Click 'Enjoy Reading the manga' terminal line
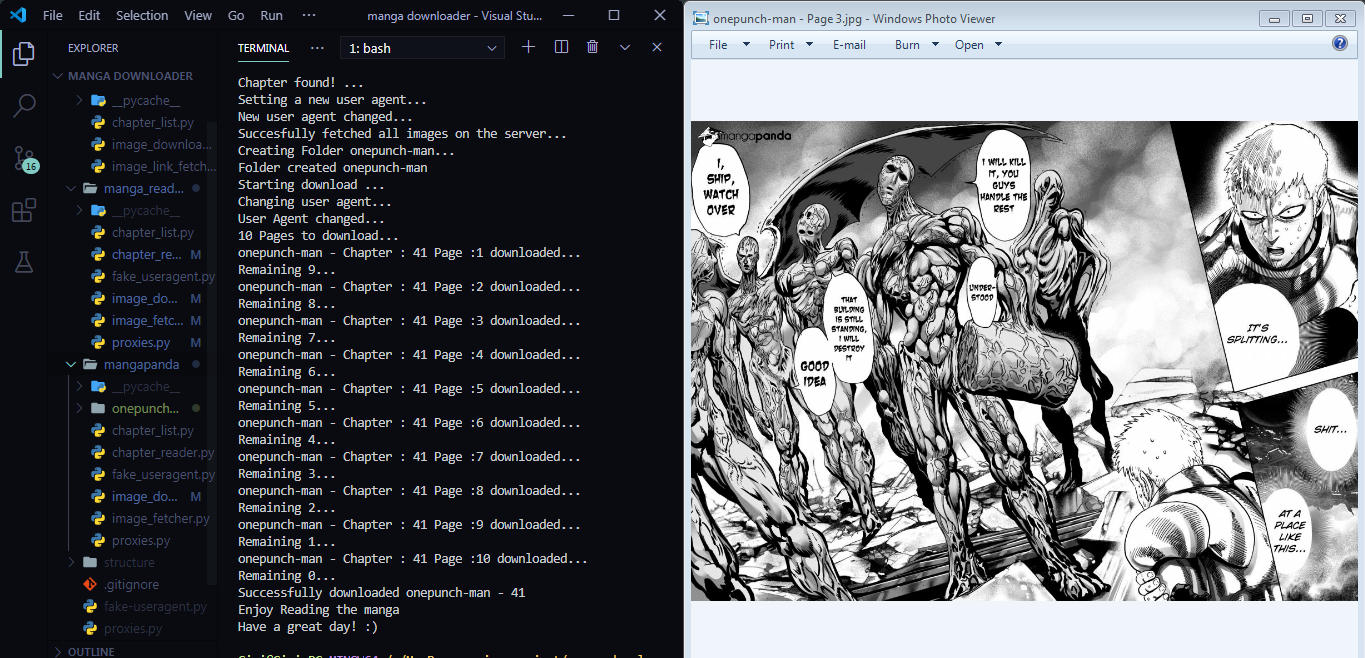 [x=318, y=610]
